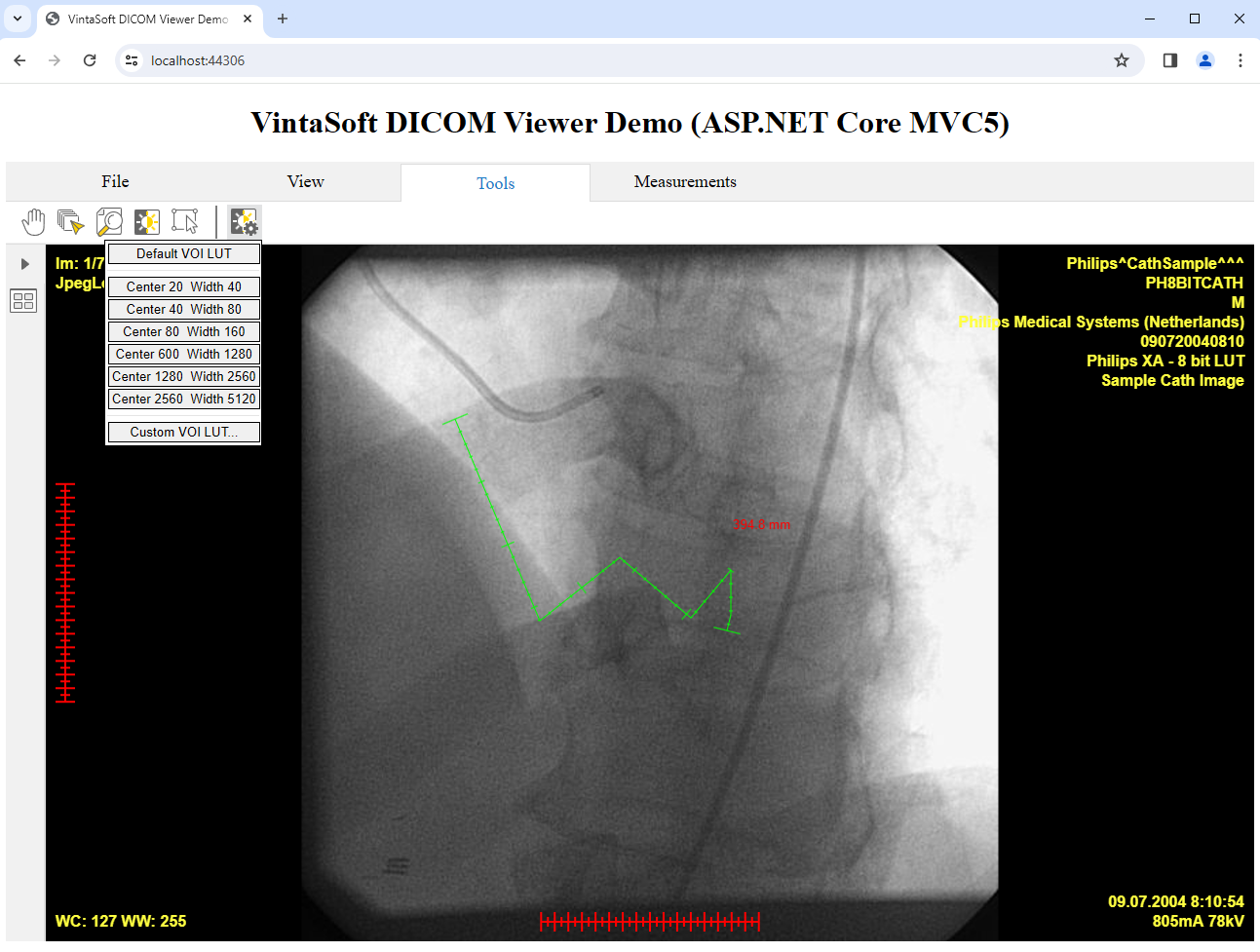Choose the annotation selection pointer tool
The width and height of the screenshot is (1260, 952).
click(x=185, y=222)
